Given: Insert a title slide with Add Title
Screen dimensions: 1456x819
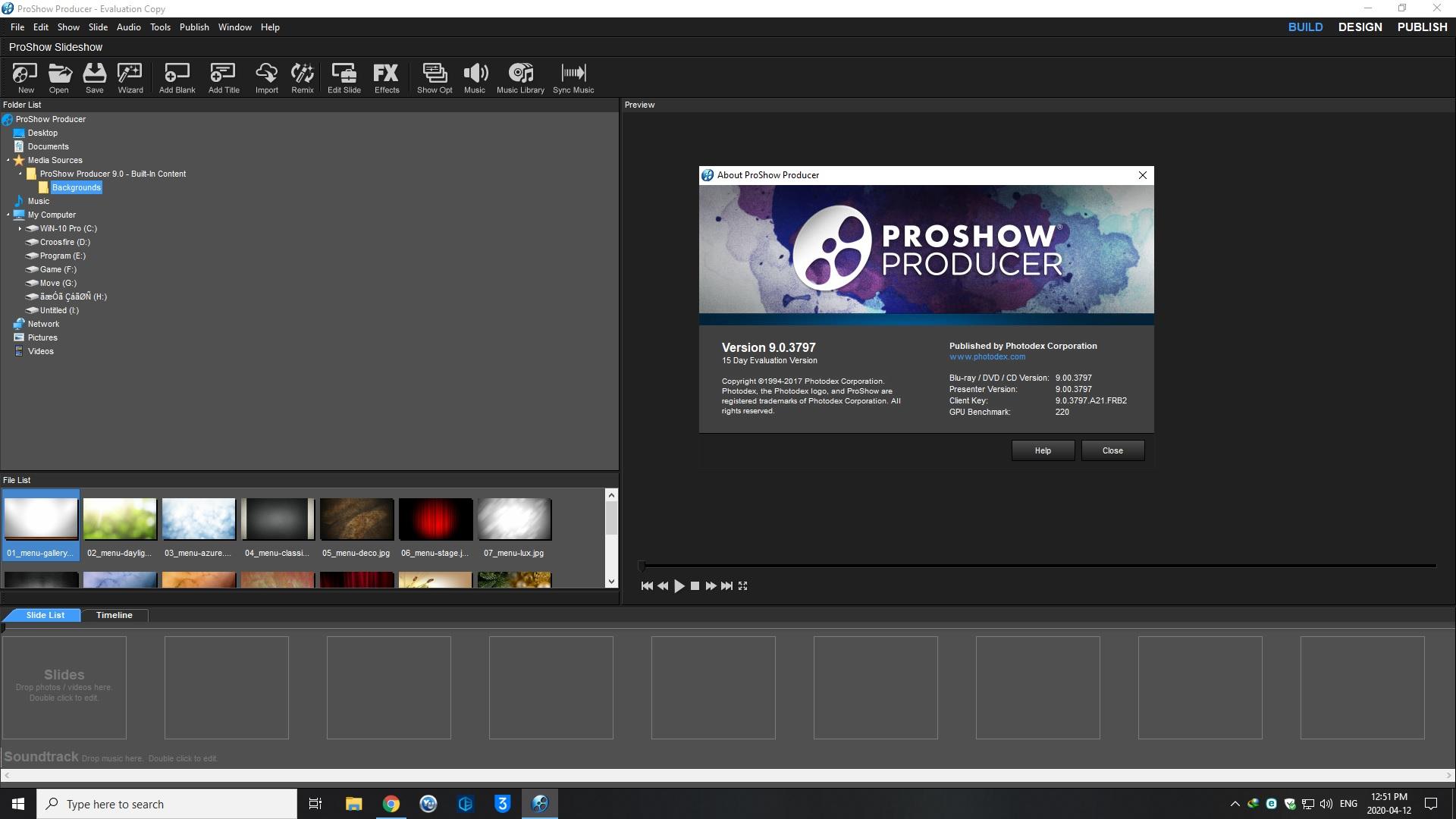Looking at the screenshot, I should 224,78.
